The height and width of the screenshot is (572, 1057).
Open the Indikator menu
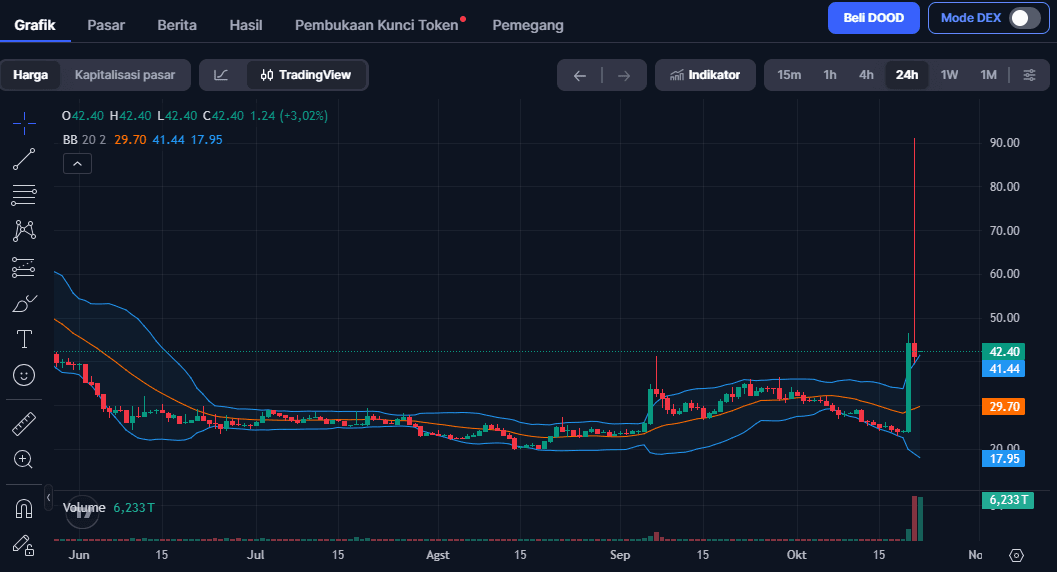click(x=705, y=75)
